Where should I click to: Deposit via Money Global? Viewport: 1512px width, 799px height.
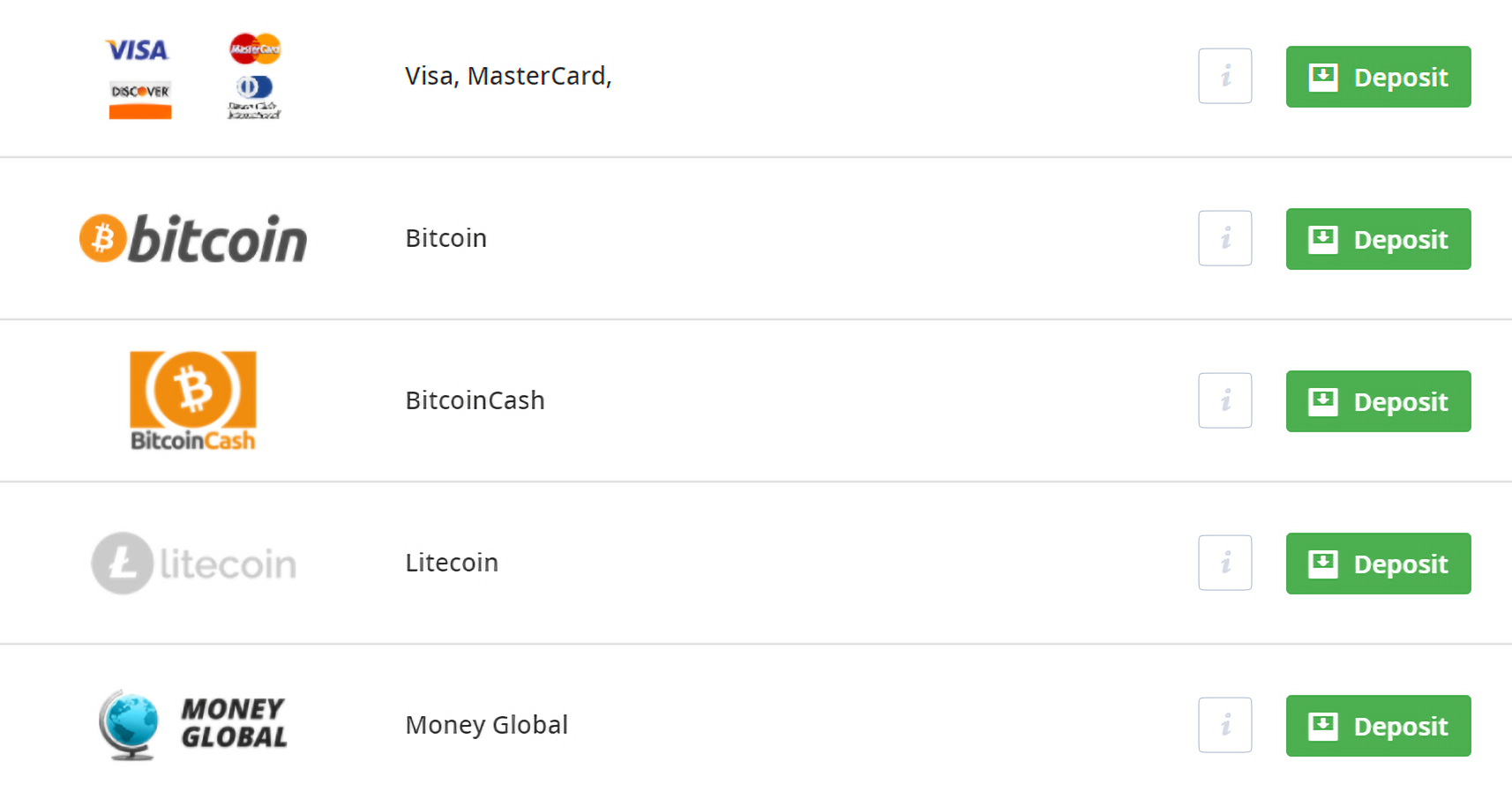[1378, 726]
